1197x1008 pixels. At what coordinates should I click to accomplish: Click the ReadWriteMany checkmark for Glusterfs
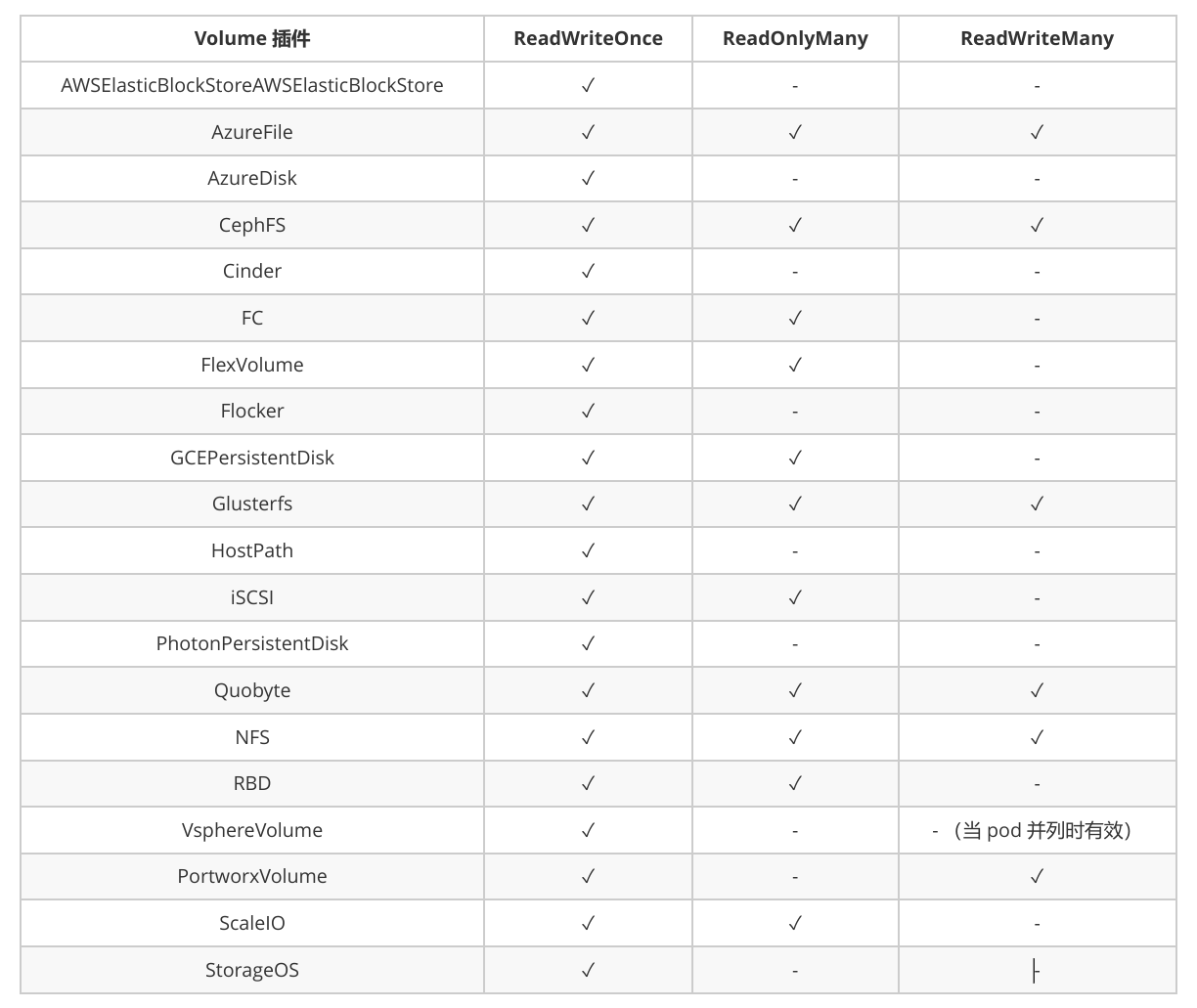click(x=1037, y=504)
